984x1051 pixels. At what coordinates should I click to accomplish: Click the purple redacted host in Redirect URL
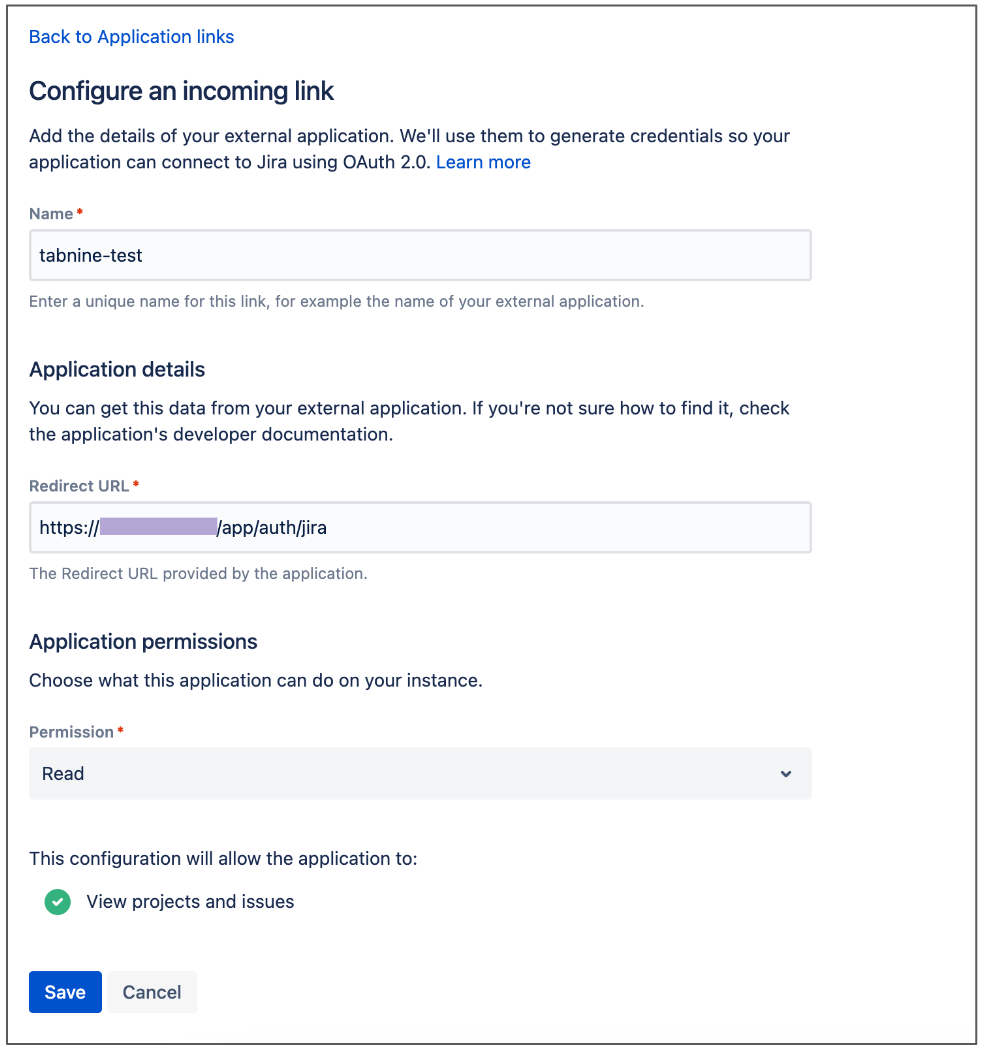158,527
